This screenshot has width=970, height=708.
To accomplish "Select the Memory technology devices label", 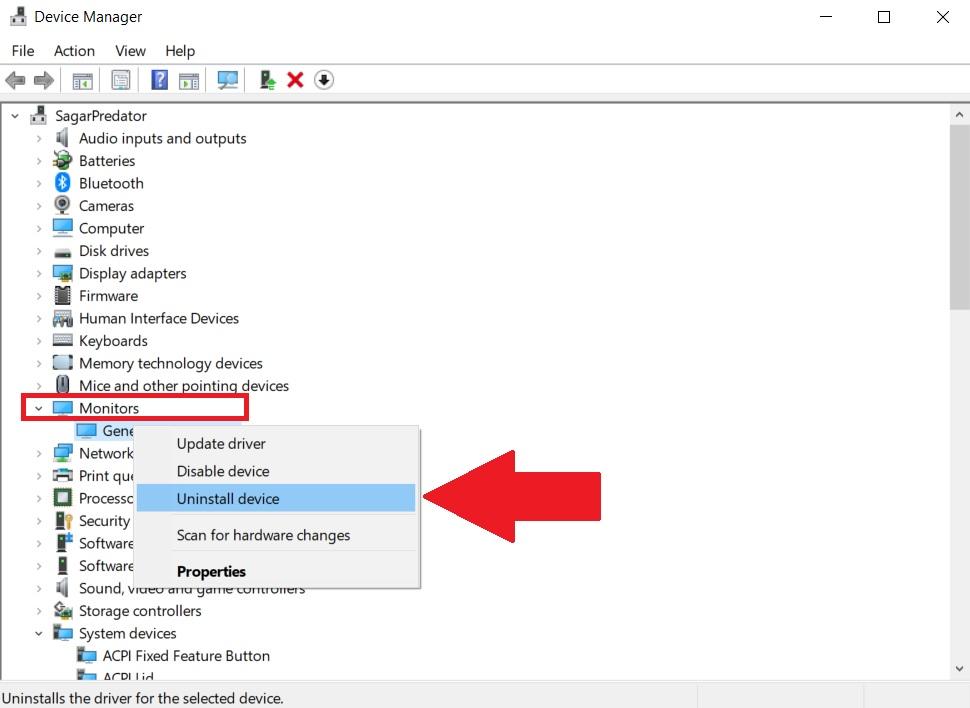I will [x=171, y=363].
